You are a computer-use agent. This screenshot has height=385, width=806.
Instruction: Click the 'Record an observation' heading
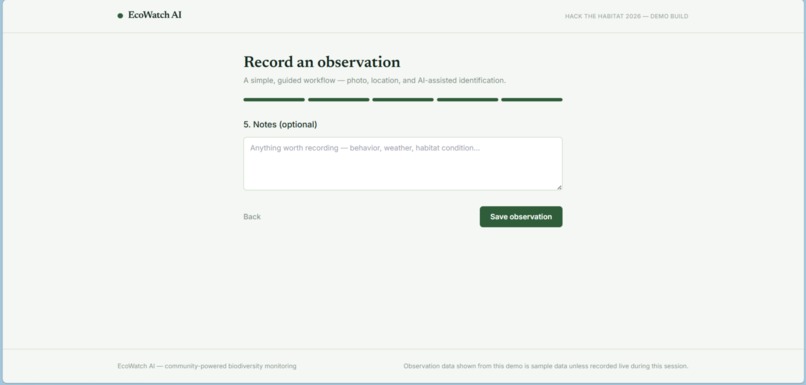322,62
